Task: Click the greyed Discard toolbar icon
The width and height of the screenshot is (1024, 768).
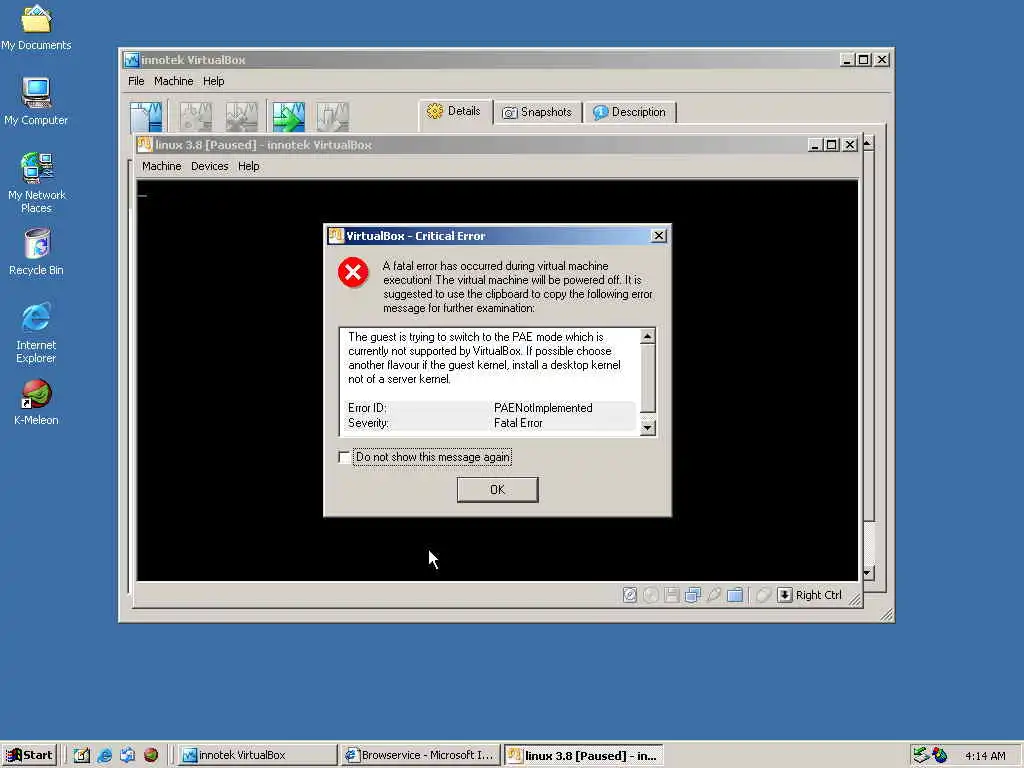Action: coord(332,117)
